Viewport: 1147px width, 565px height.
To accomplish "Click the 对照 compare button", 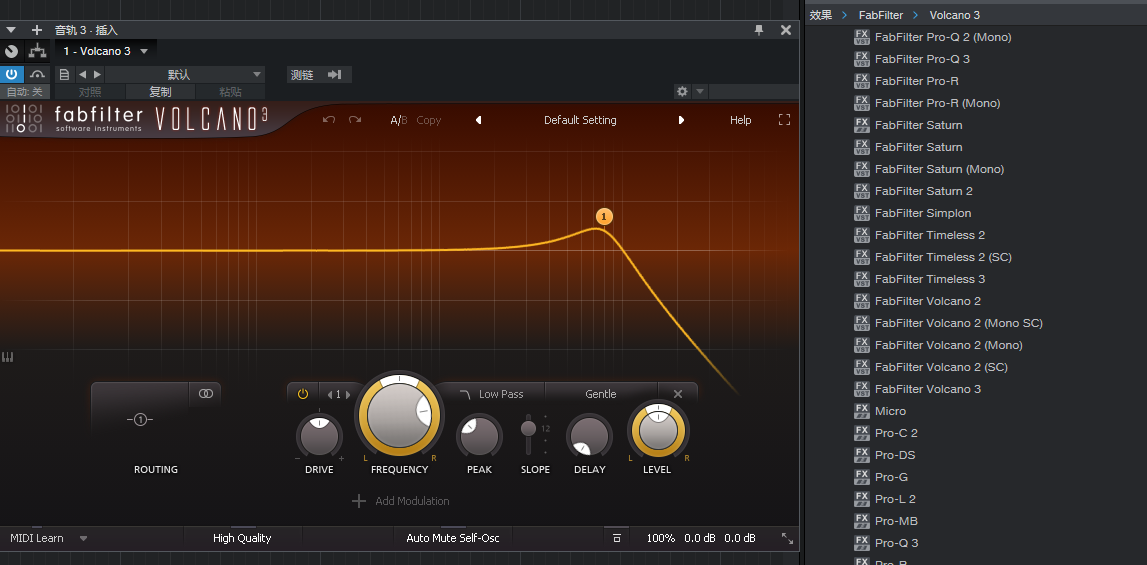I will [x=90, y=92].
